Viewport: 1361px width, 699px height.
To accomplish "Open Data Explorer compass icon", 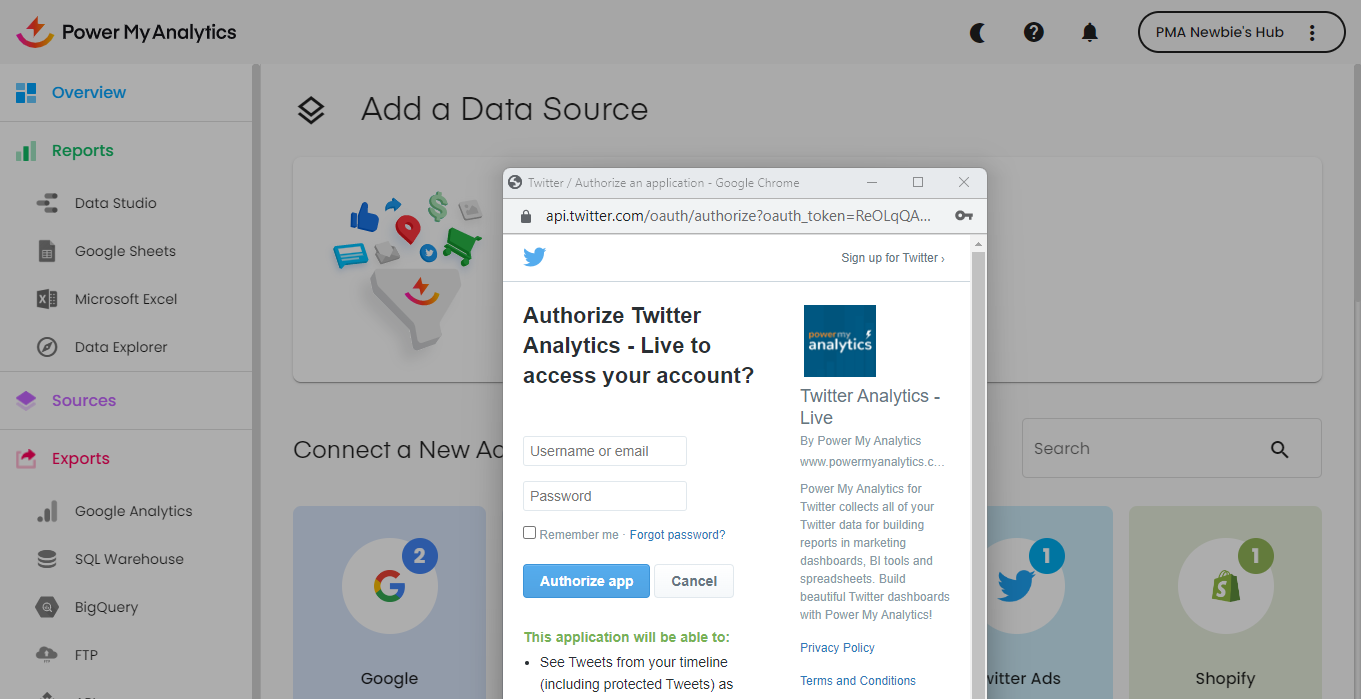I will 47,347.
